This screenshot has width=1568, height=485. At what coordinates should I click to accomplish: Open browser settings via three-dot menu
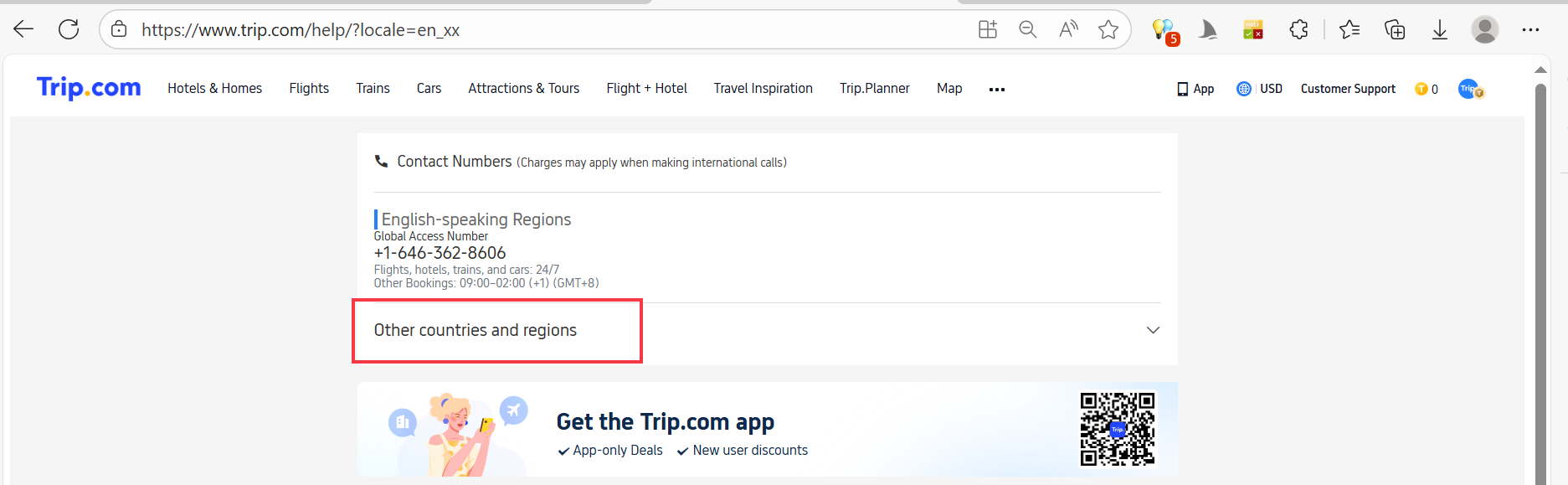pos(1531,29)
